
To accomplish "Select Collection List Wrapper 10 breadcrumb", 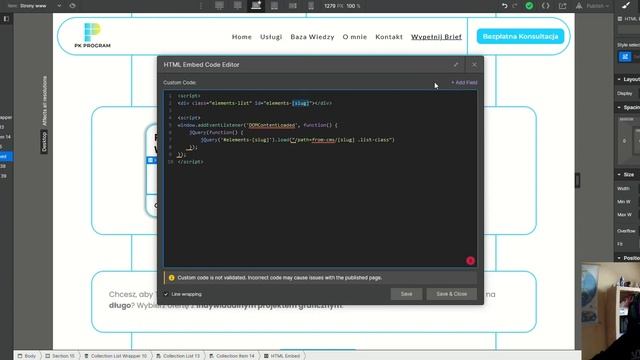I will tap(116, 356).
